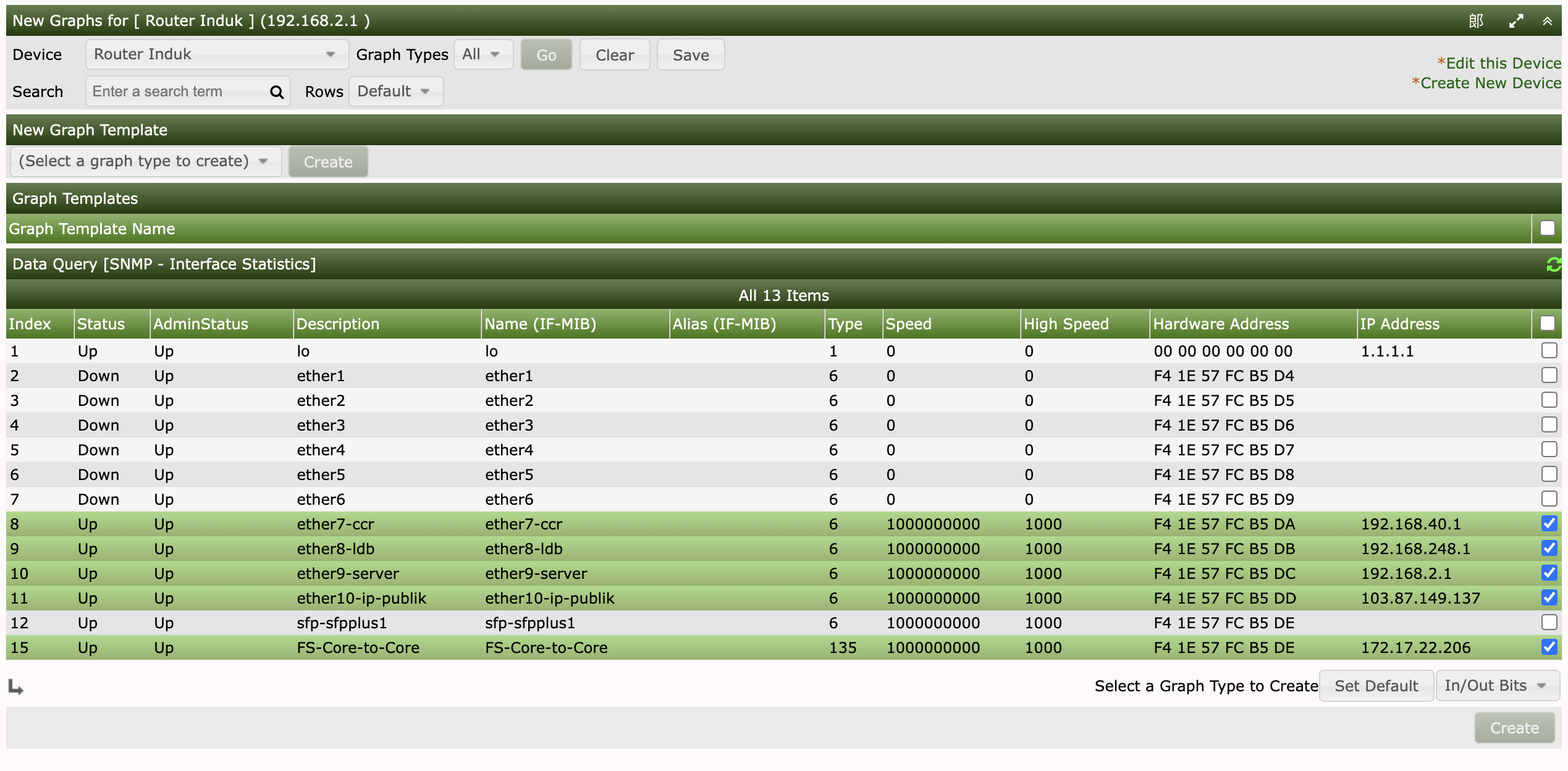Click the Set Default button
Image resolution: width=1568 pixels, height=771 pixels.
click(x=1376, y=686)
